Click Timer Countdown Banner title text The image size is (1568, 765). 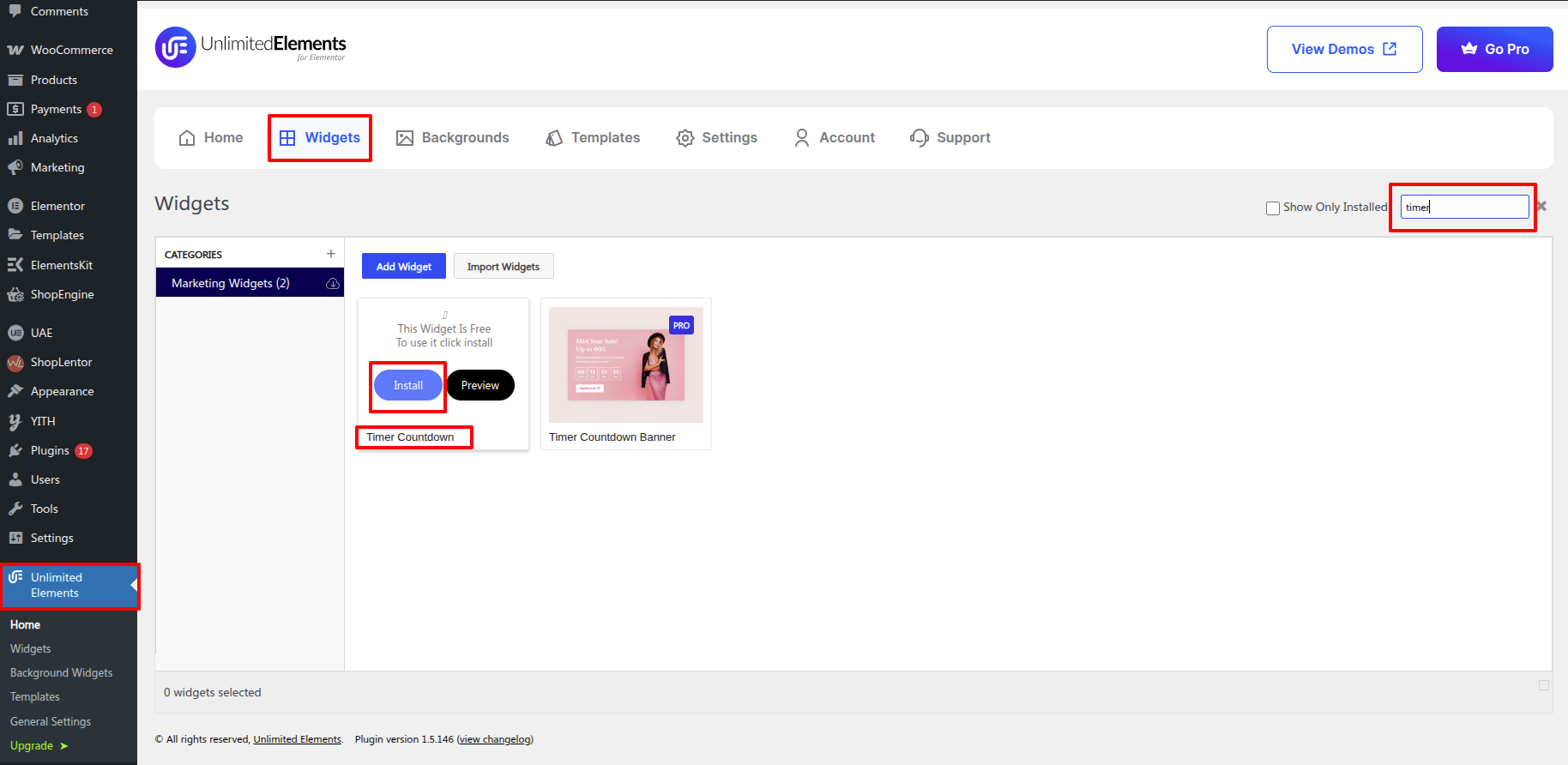tap(612, 437)
